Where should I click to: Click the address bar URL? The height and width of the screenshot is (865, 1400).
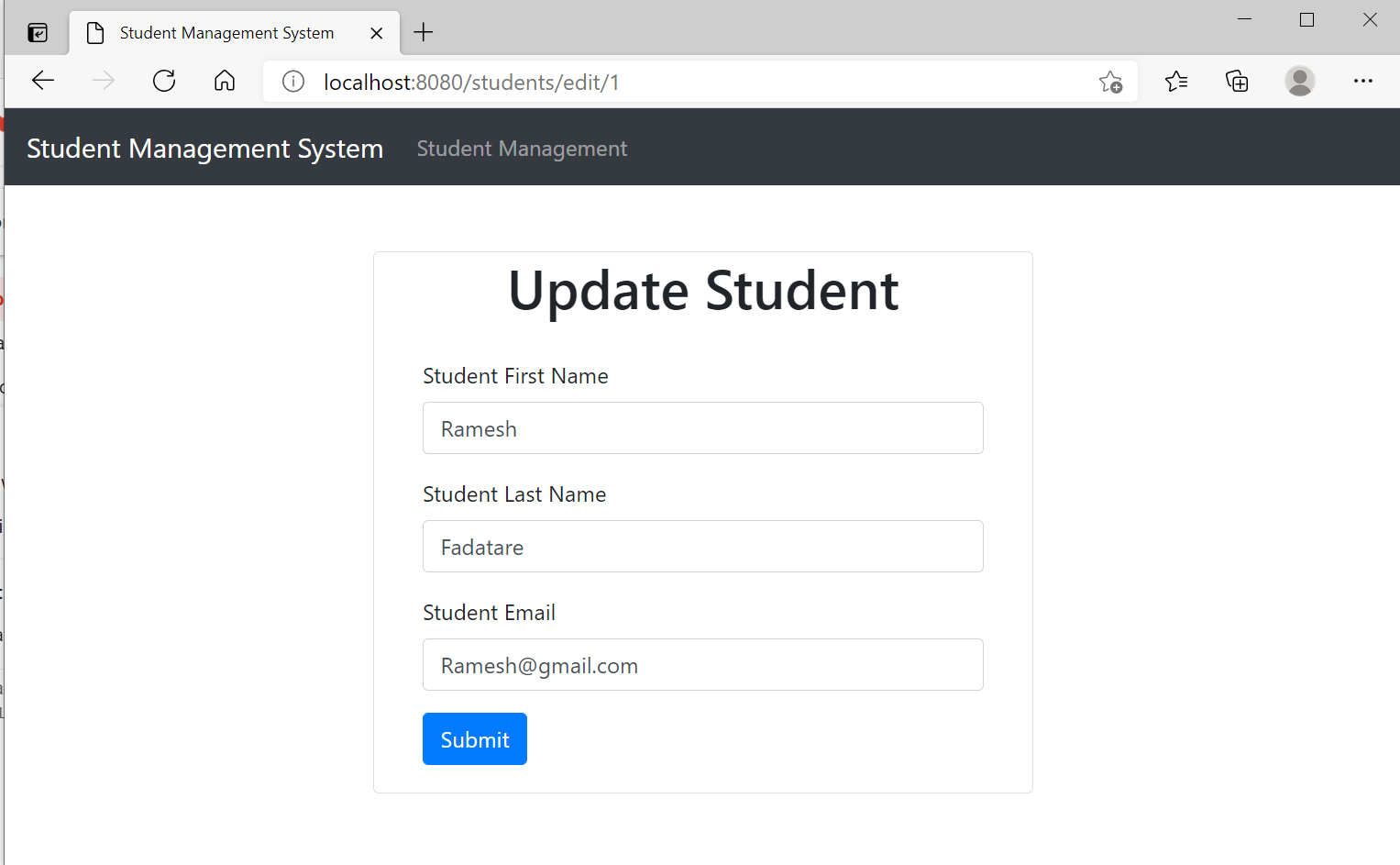point(471,83)
